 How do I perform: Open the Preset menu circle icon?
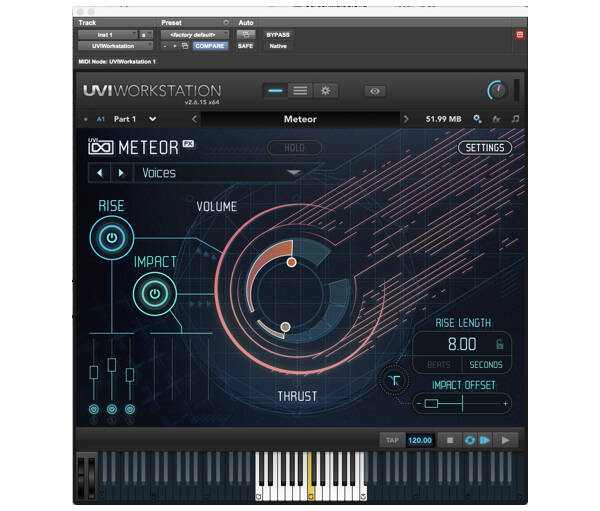click(x=226, y=23)
